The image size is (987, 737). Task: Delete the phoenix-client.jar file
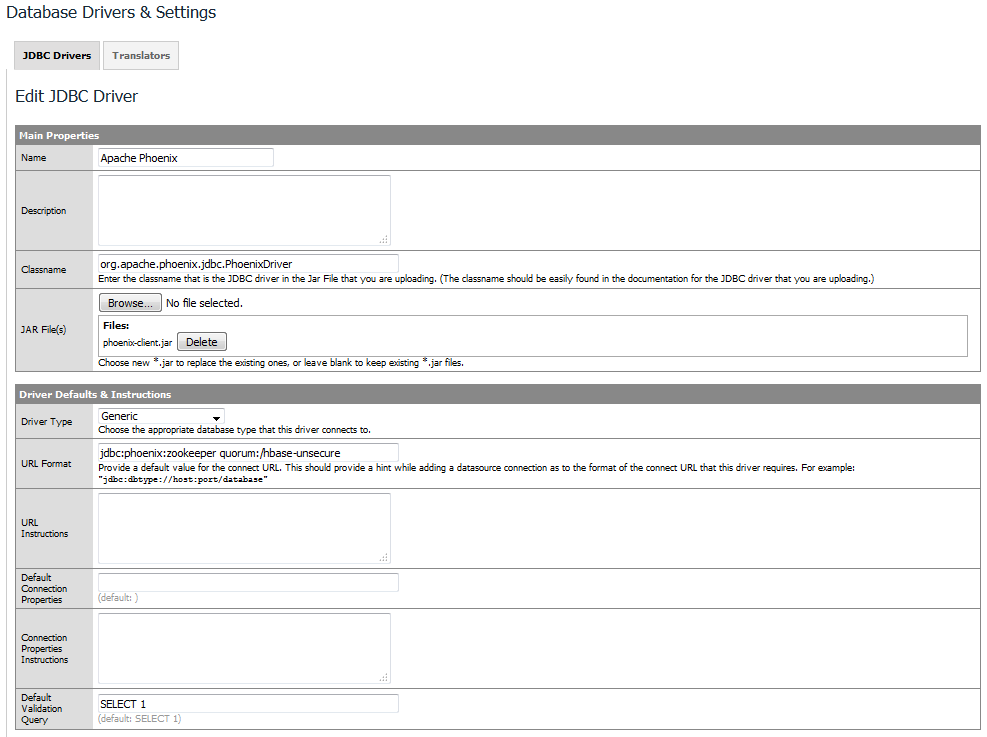[x=201, y=341]
